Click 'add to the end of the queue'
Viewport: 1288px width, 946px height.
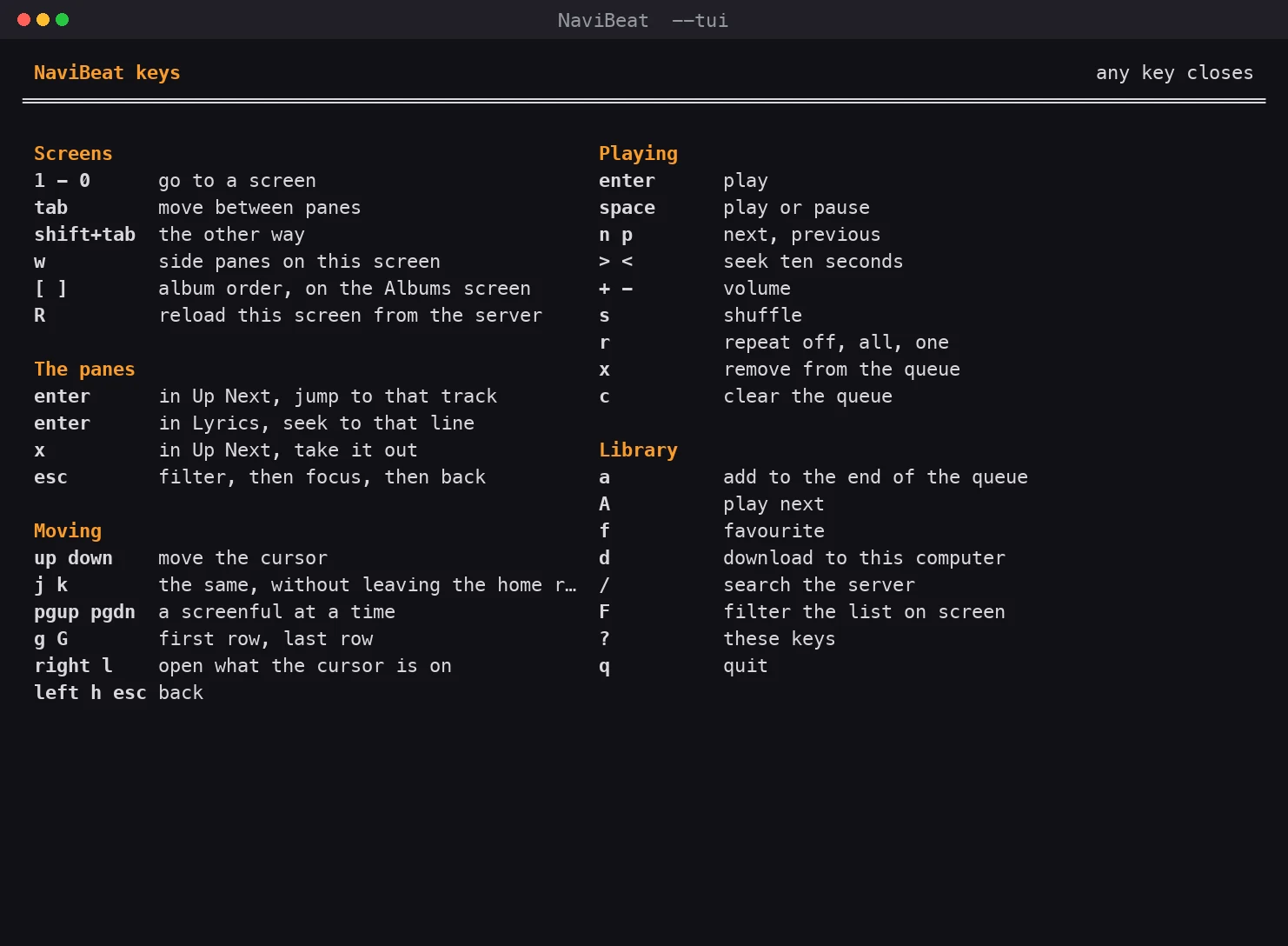875,477
